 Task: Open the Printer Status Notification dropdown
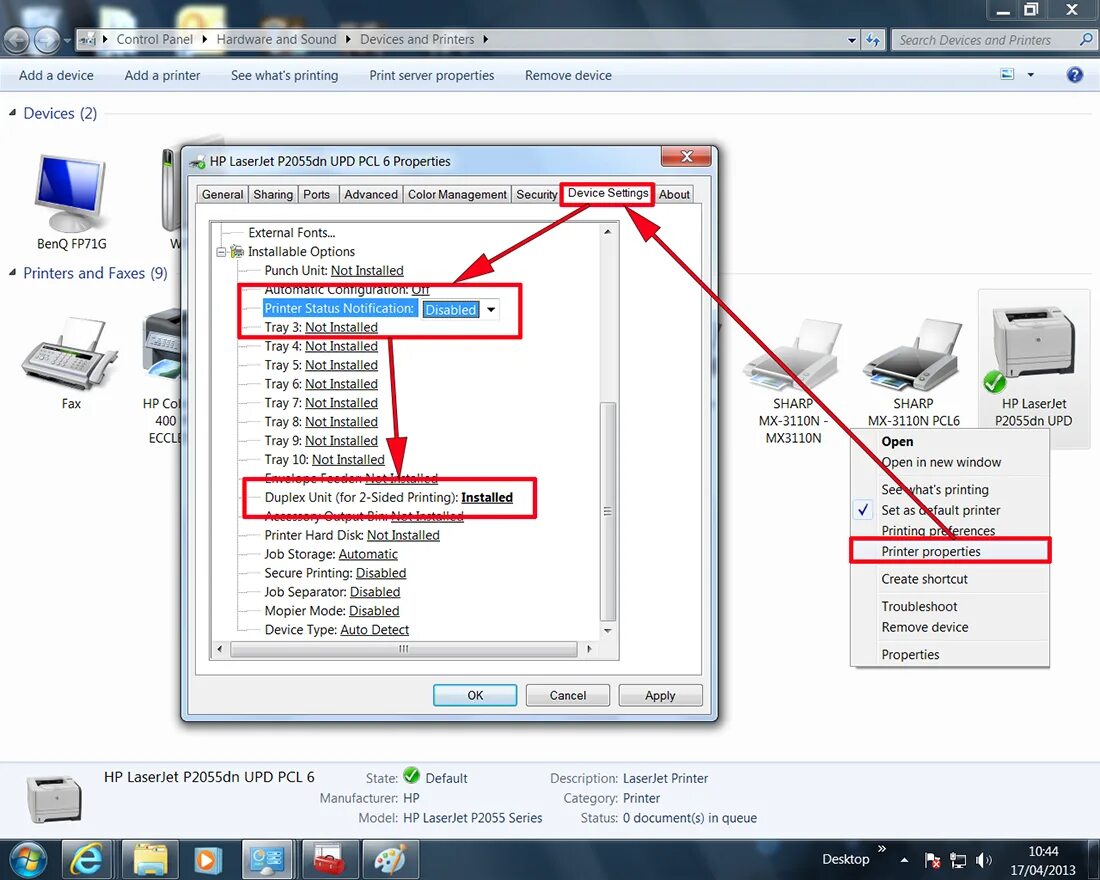click(x=491, y=309)
